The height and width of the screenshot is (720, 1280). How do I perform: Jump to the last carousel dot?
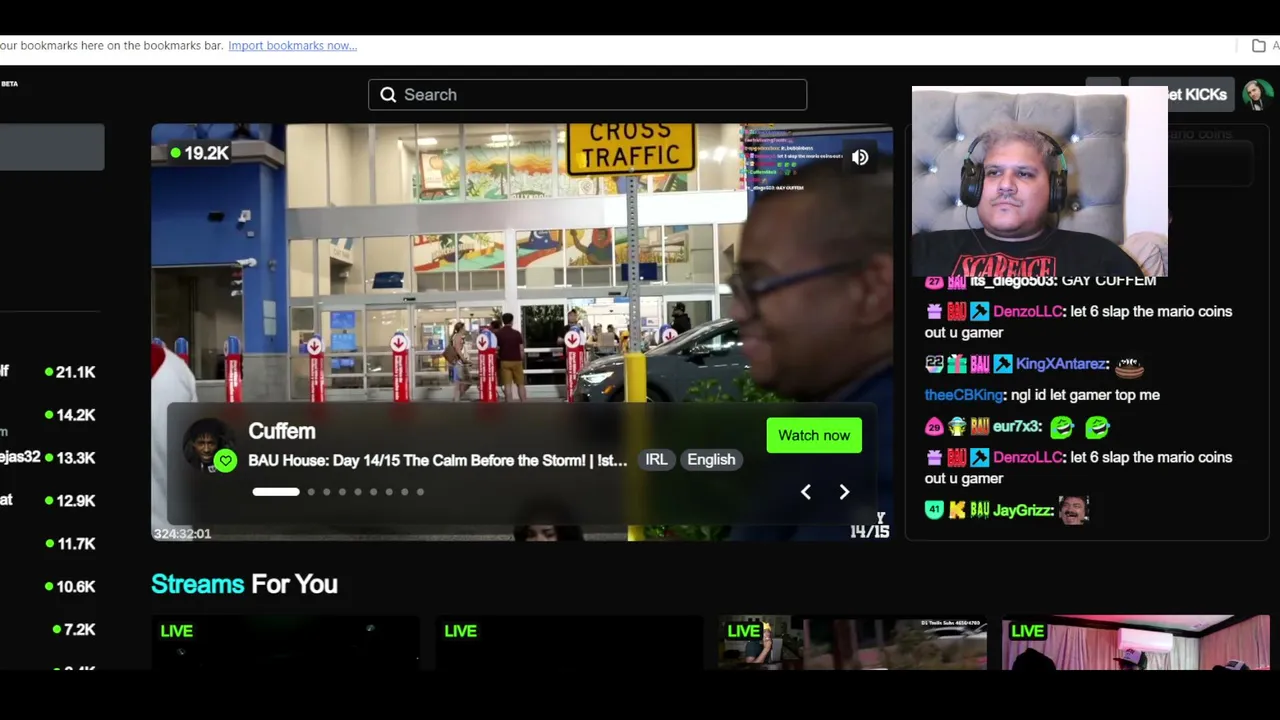click(420, 492)
